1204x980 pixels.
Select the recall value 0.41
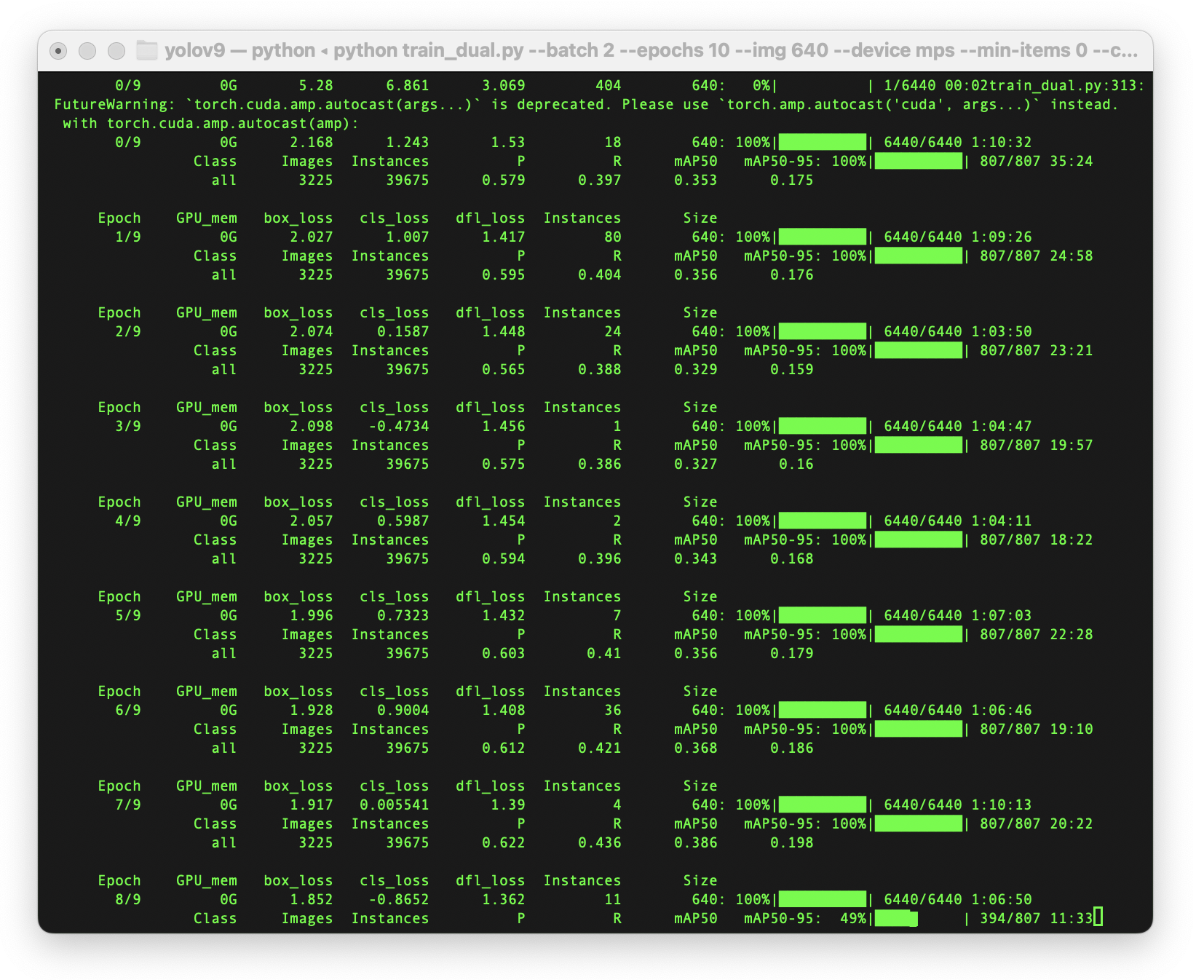(604, 653)
